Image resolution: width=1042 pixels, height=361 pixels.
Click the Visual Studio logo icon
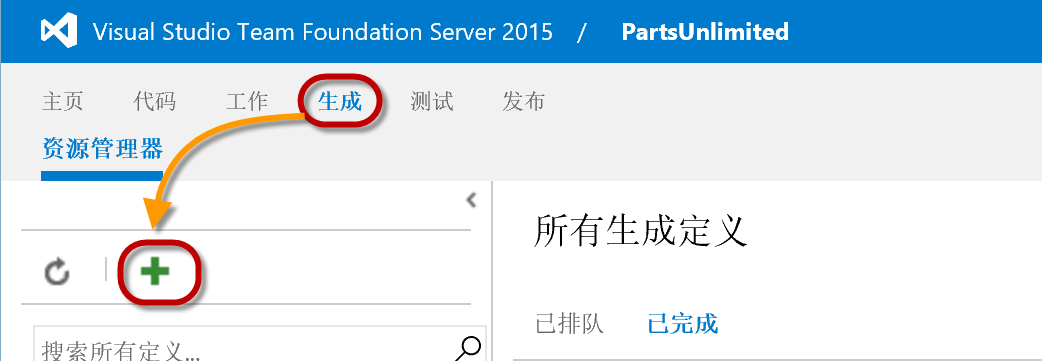point(58,31)
